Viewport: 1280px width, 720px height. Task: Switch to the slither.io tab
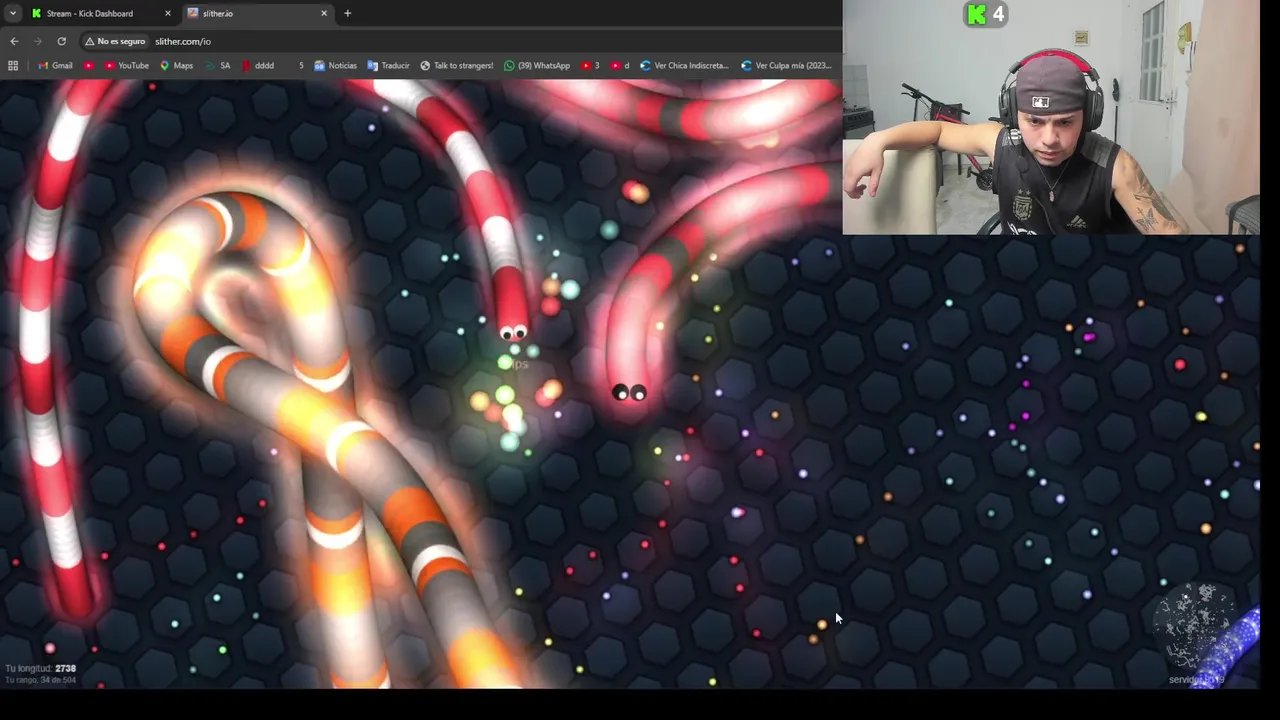pyautogui.click(x=256, y=13)
